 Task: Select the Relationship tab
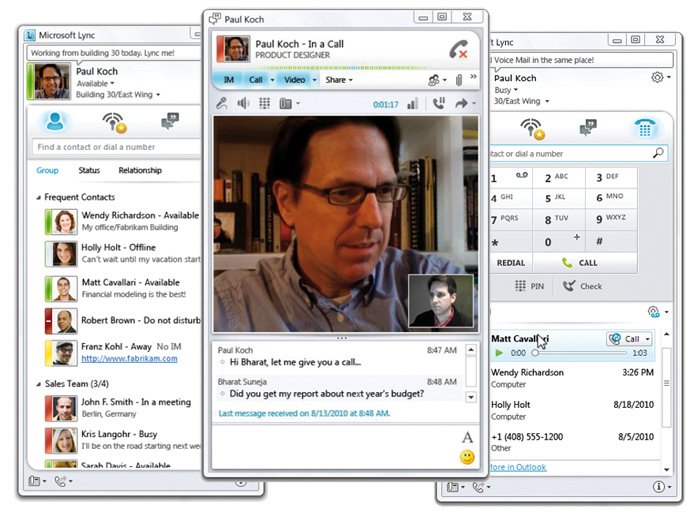(x=140, y=170)
